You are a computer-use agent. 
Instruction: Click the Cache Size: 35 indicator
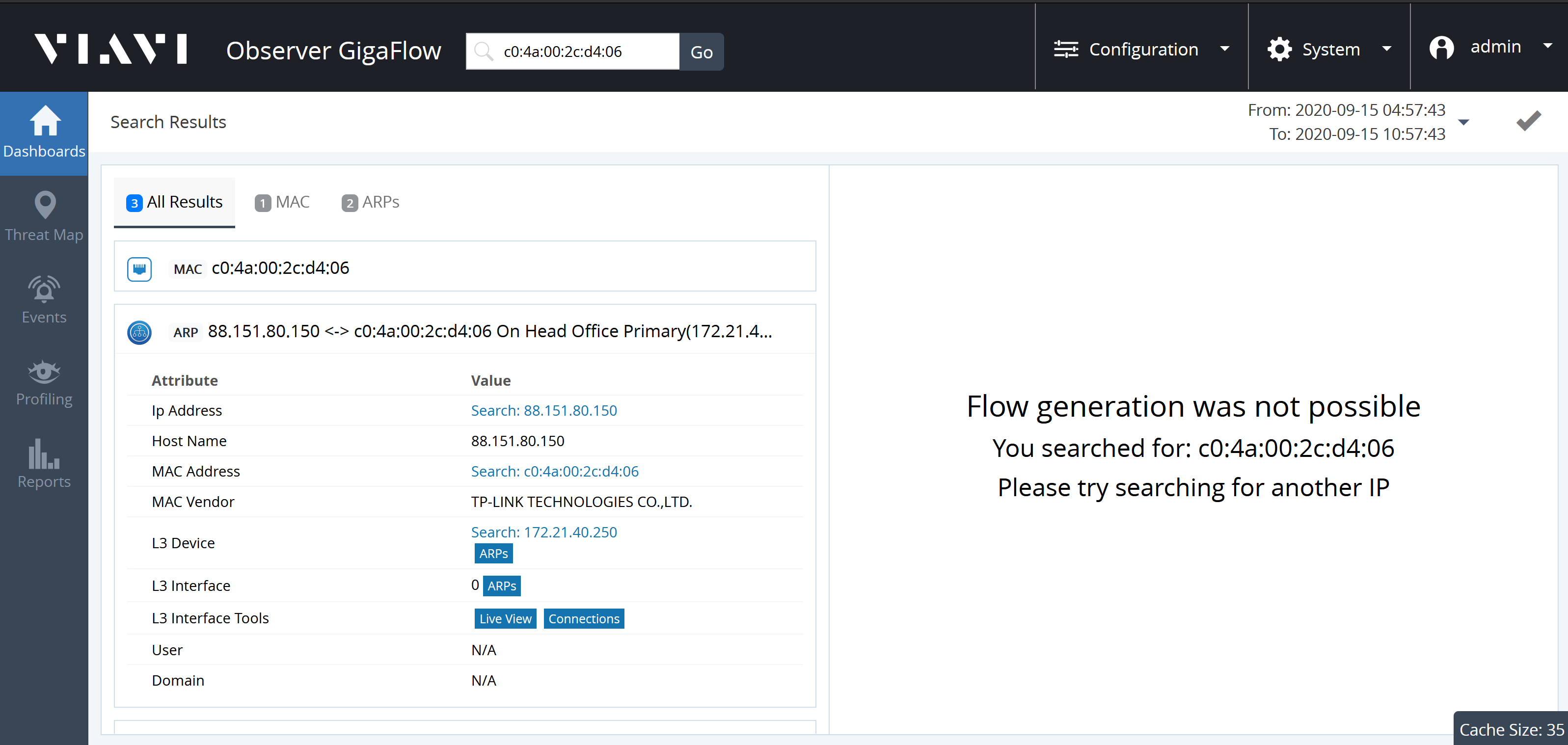click(x=1511, y=729)
